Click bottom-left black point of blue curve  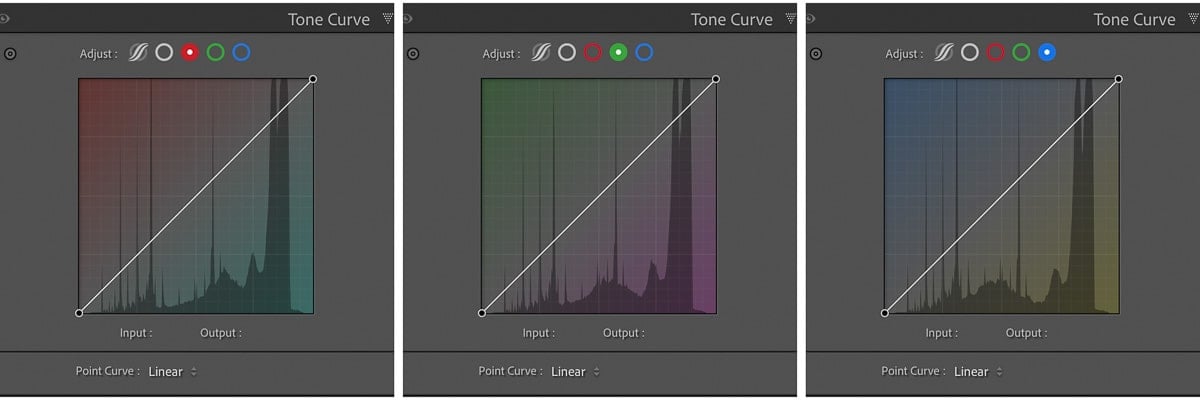click(x=884, y=313)
